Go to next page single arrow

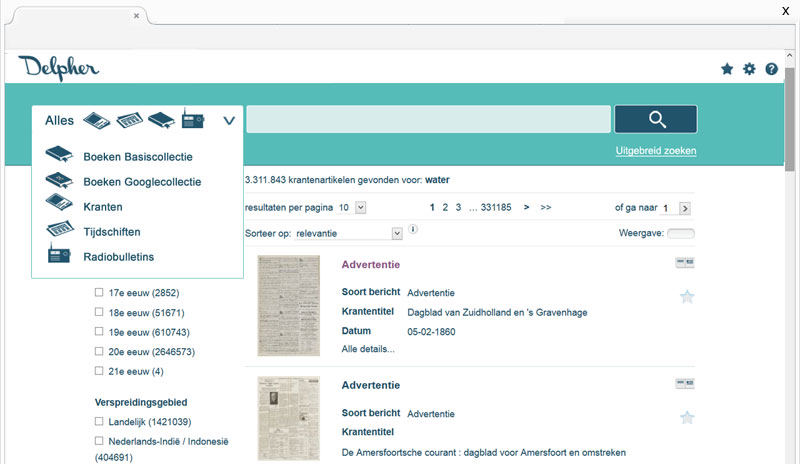[527, 207]
